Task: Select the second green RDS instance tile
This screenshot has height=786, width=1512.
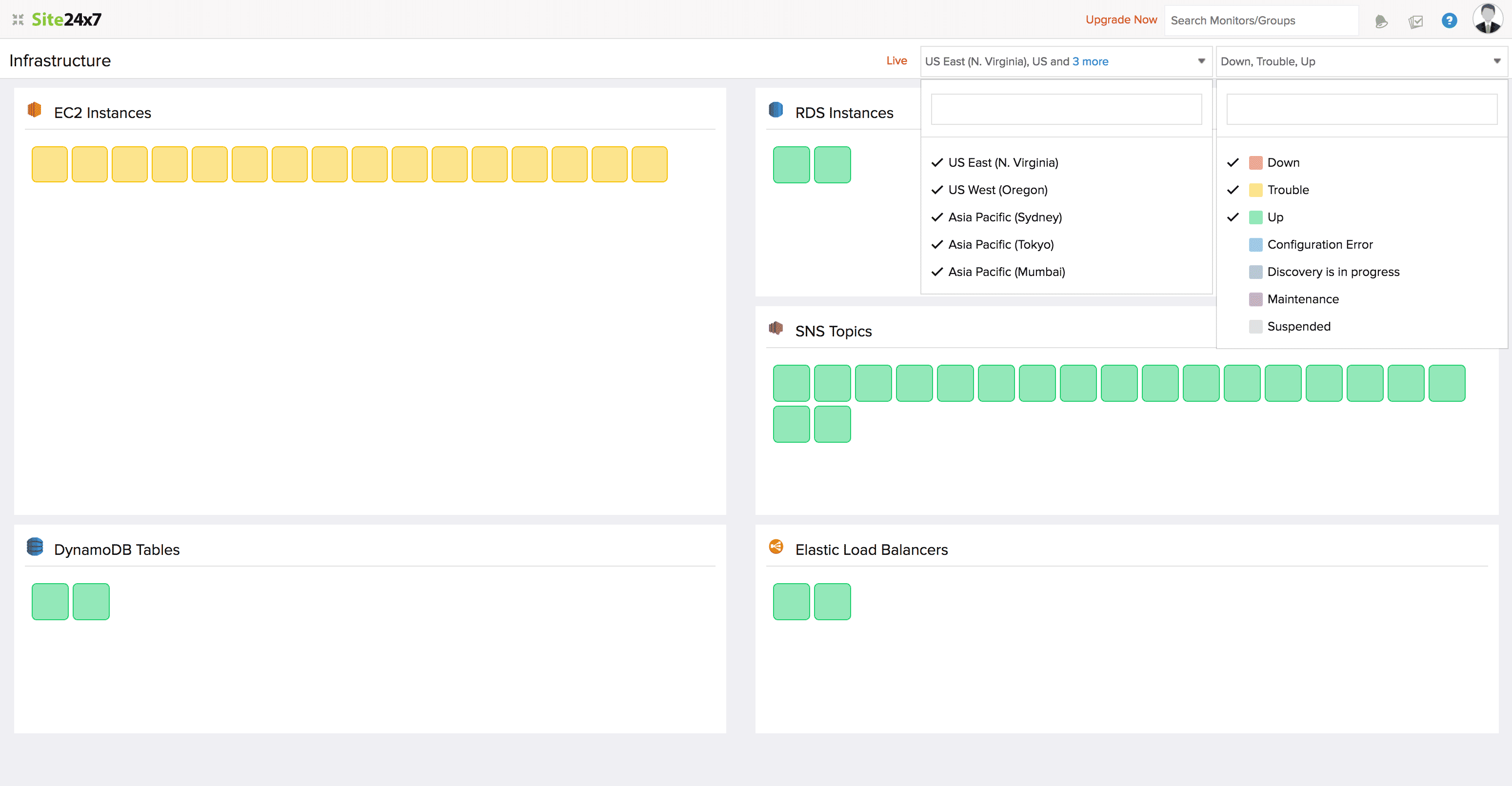Action: point(832,165)
